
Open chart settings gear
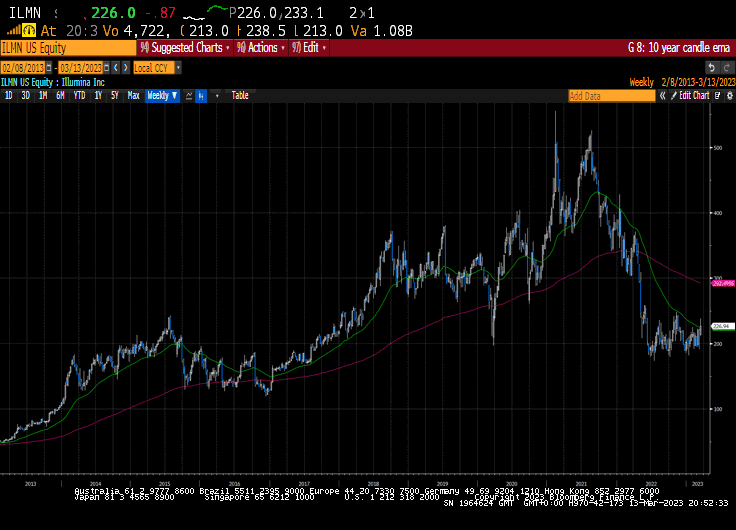click(x=729, y=96)
